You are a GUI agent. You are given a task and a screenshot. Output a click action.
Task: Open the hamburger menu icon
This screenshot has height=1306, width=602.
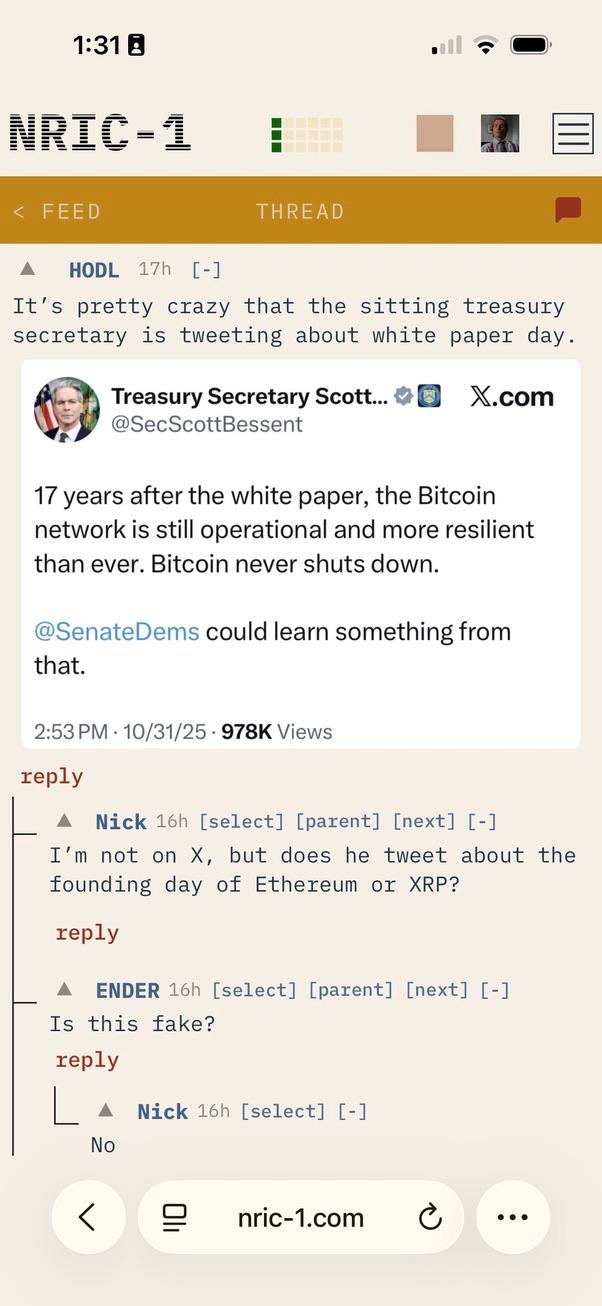coord(573,133)
